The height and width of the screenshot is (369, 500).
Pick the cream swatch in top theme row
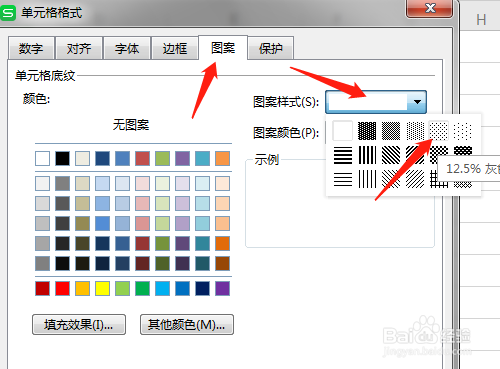82,158
